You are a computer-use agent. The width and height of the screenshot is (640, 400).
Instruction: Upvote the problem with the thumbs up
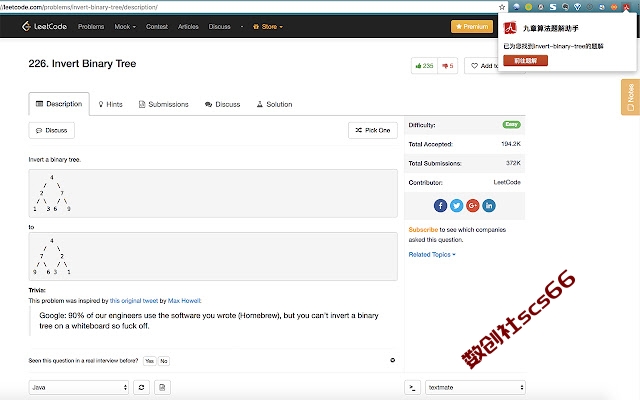[x=424, y=66]
